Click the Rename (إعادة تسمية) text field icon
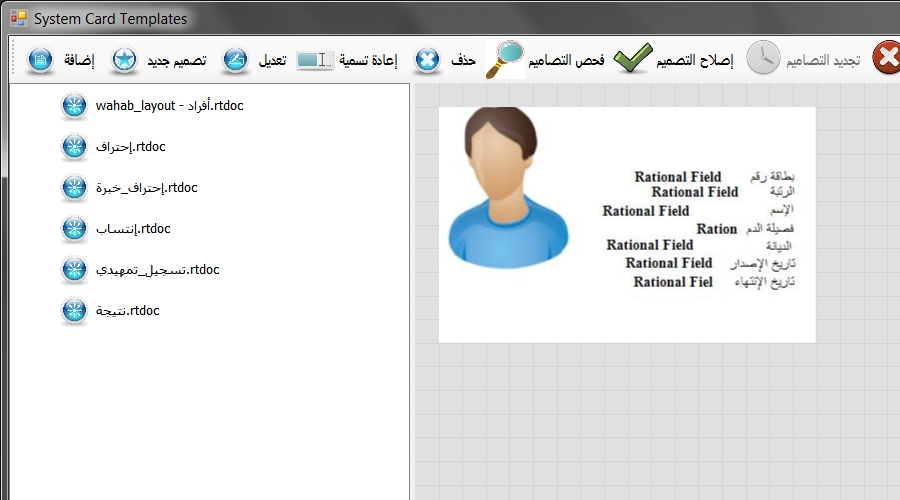 pyautogui.click(x=314, y=60)
